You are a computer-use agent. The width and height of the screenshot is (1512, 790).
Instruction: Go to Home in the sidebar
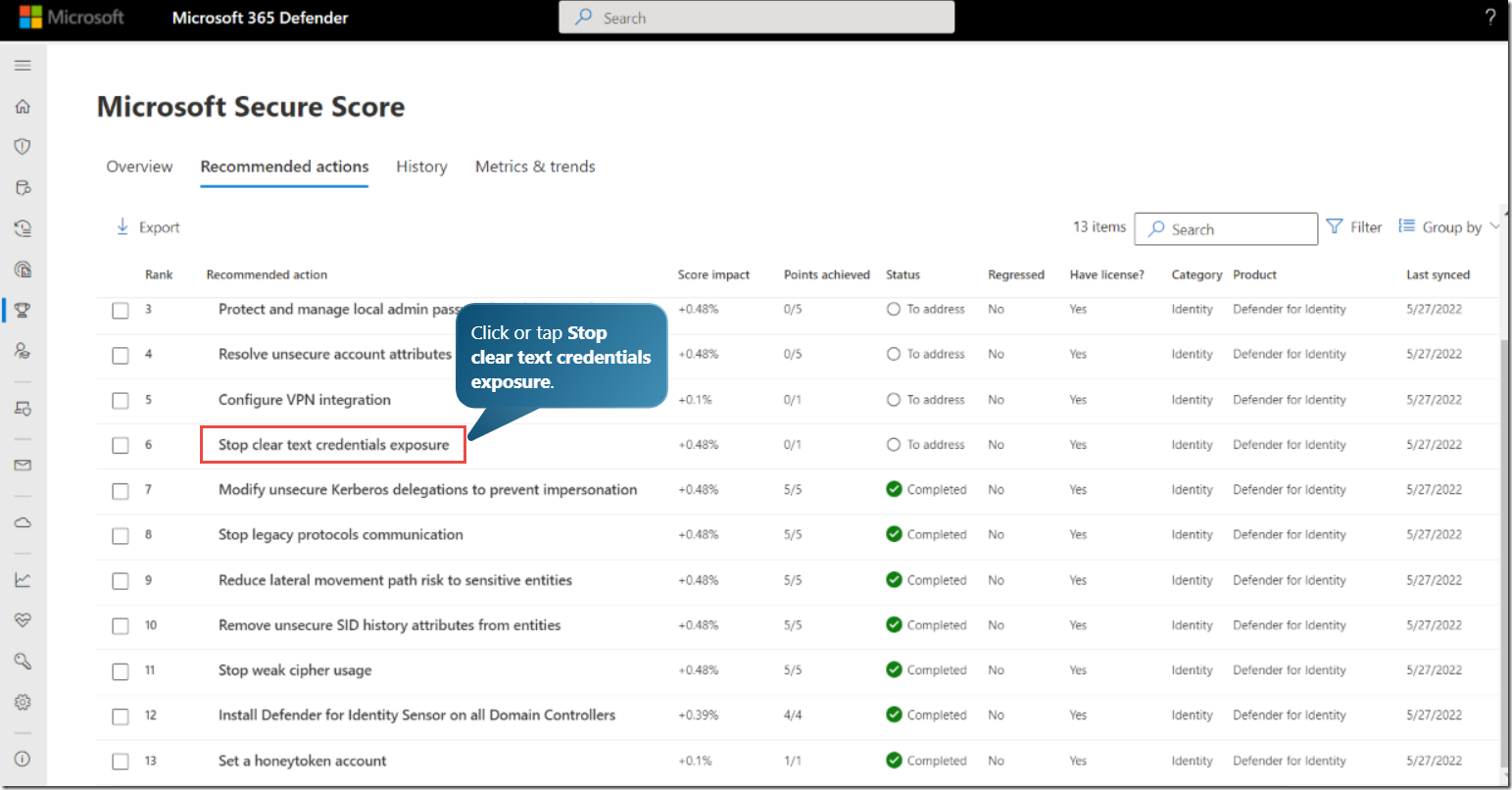coord(23,106)
